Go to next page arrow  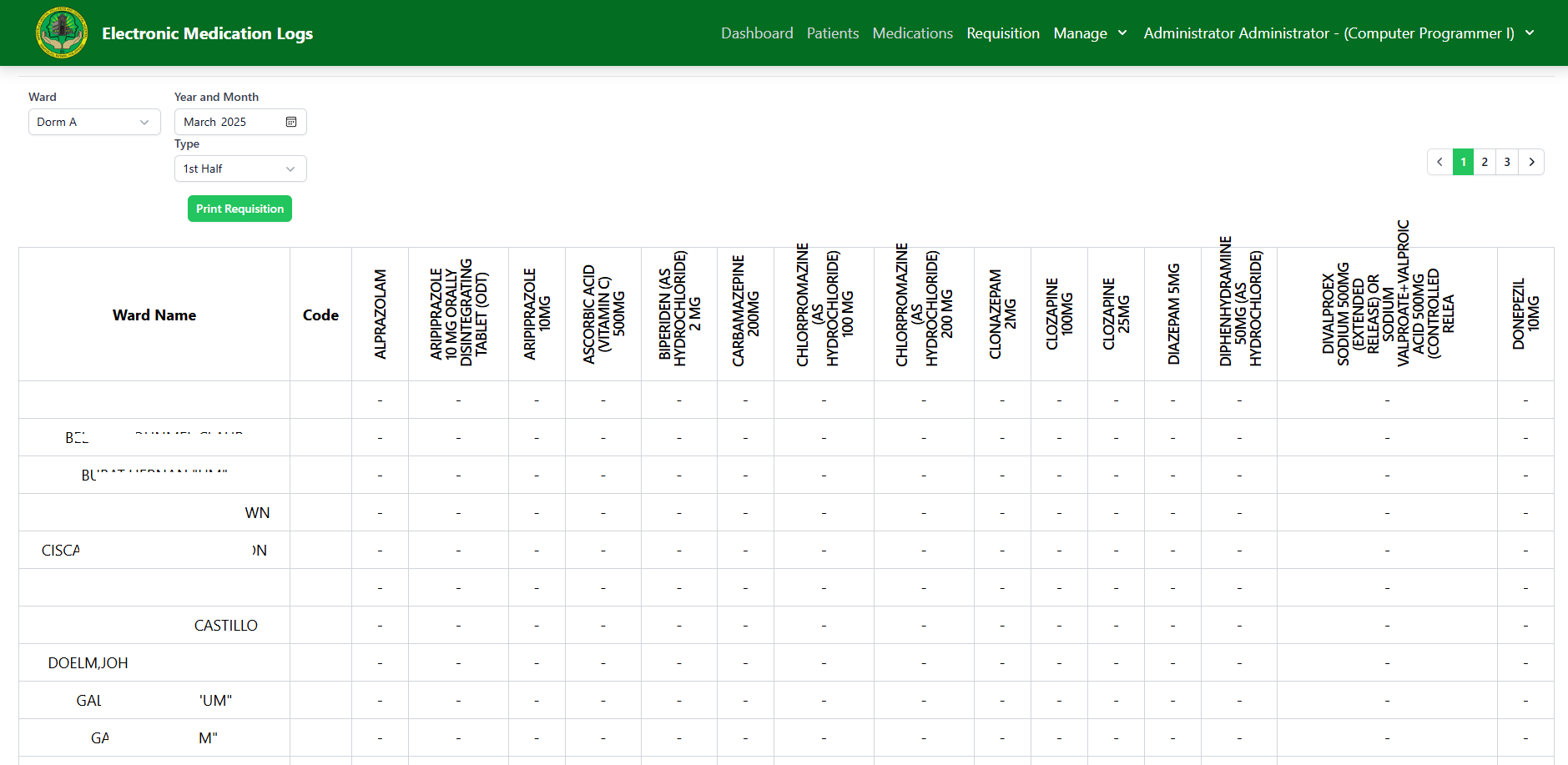coord(1531,162)
